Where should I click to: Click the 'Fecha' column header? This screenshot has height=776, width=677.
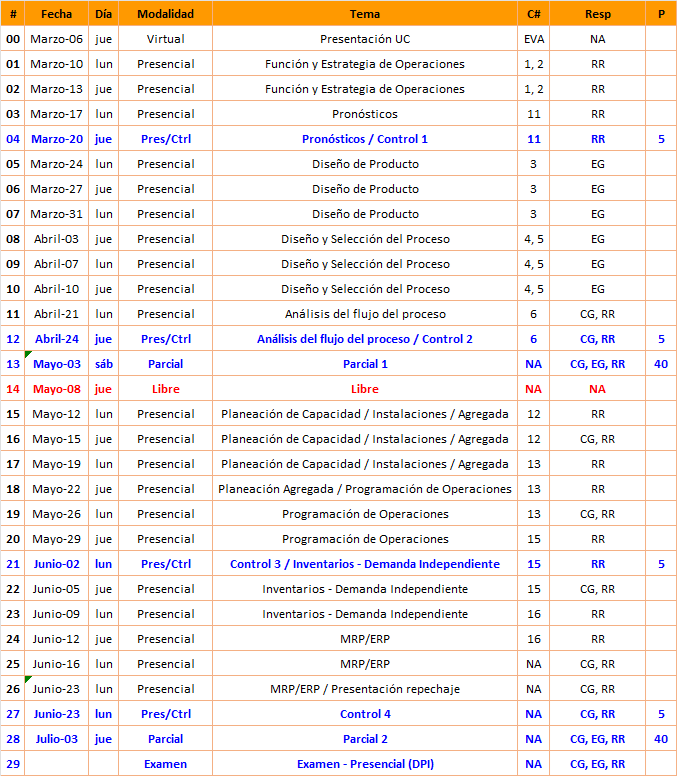(56, 14)
